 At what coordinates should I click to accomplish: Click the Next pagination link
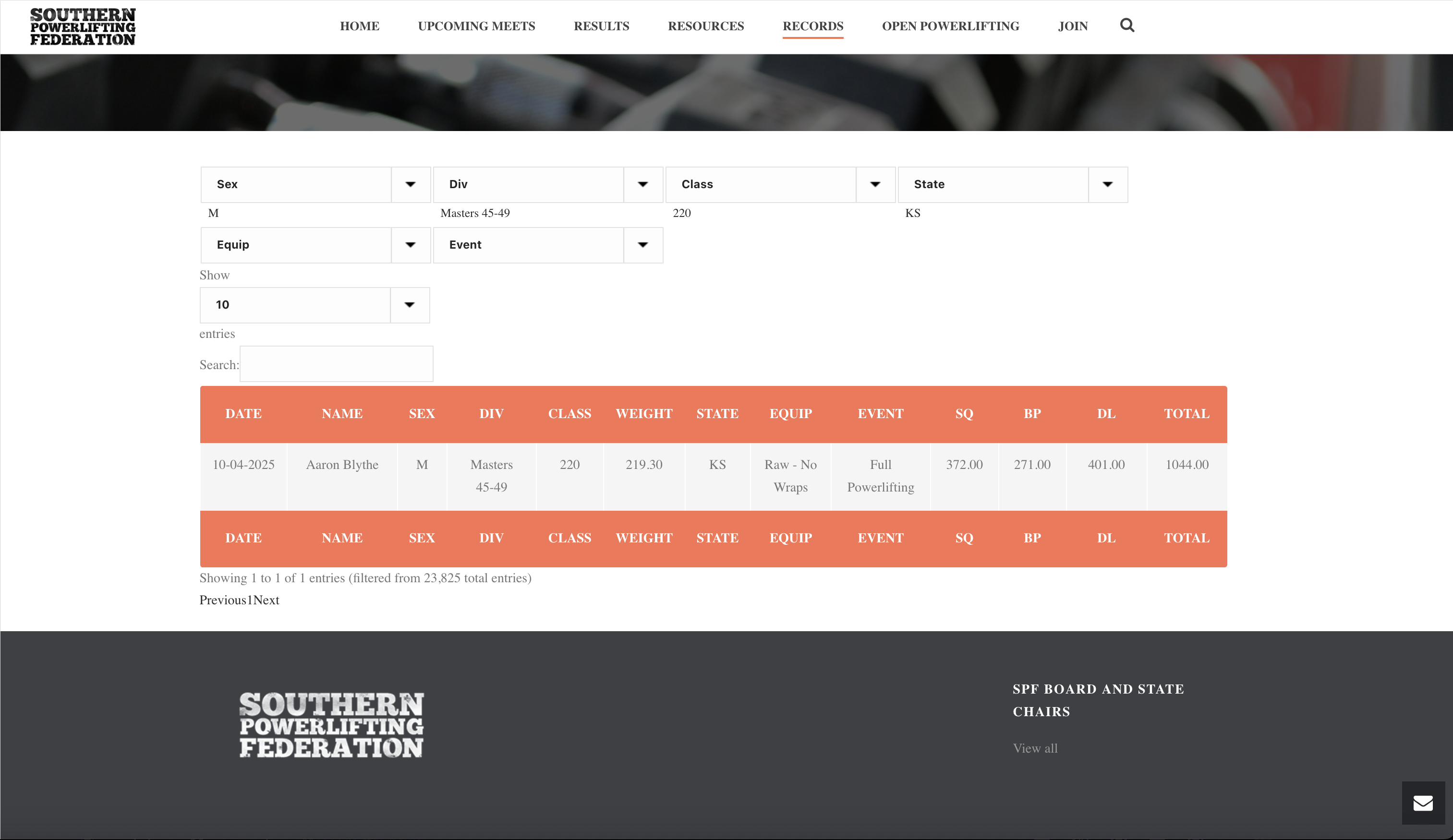click(266, 600)
